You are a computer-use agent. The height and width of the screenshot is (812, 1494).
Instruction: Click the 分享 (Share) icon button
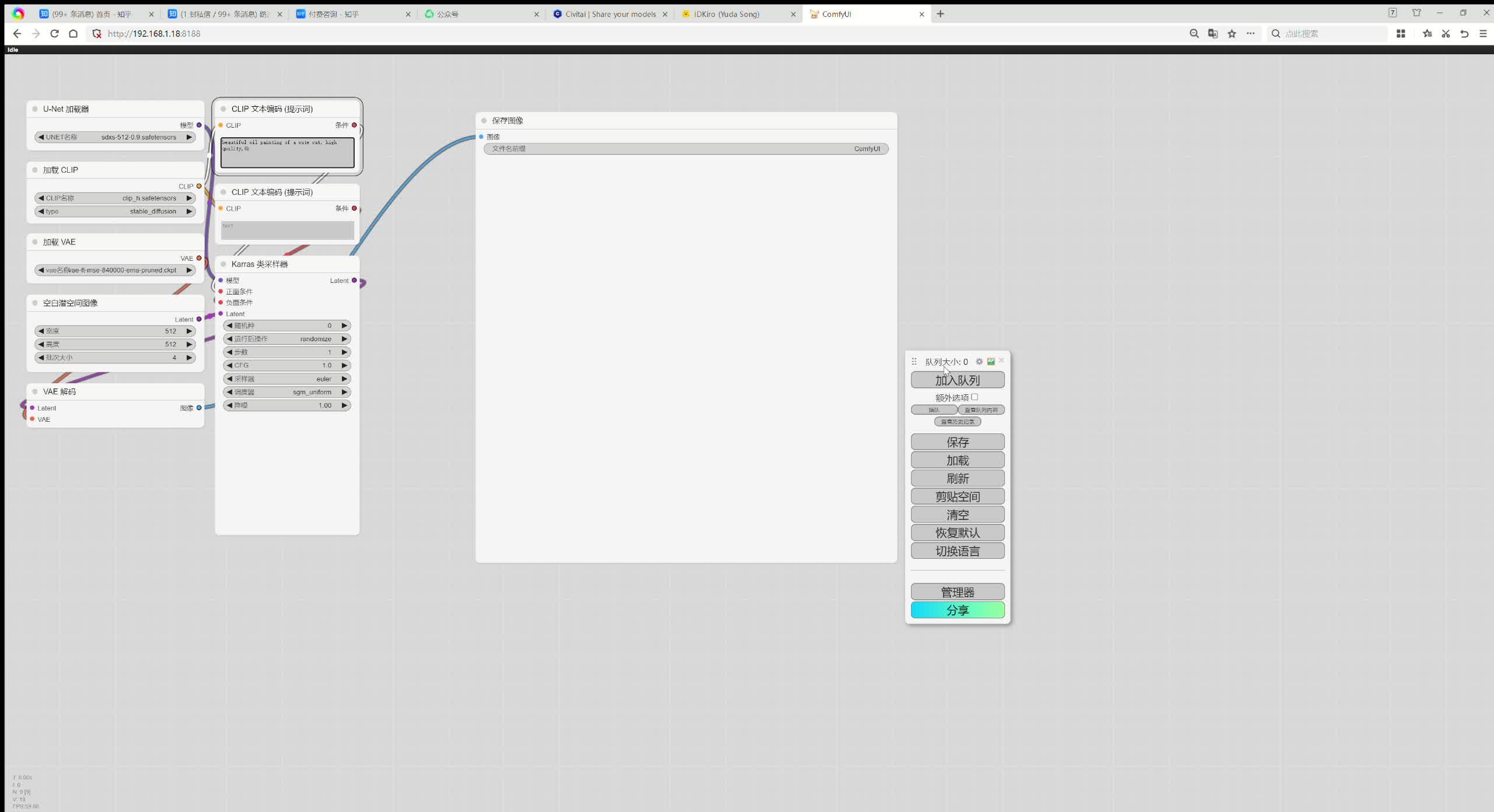coord(956,609)
